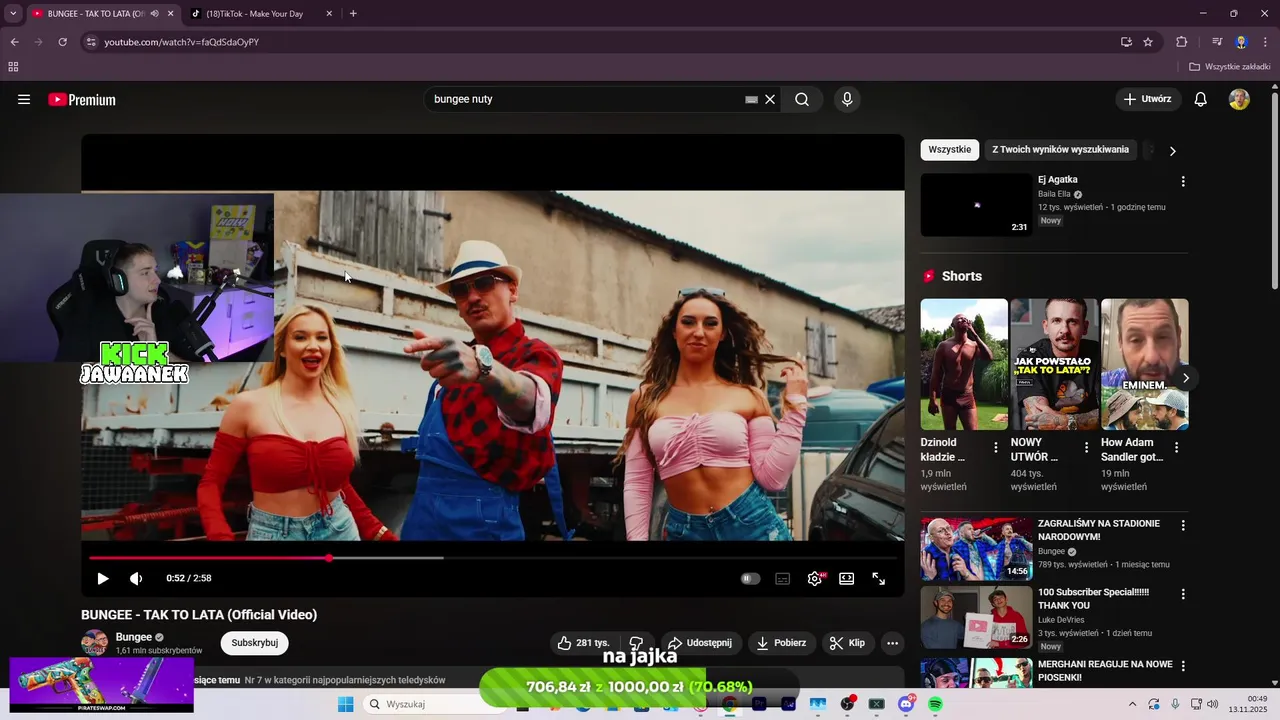Mute the video volume
1280x720 pixels.
136,578
